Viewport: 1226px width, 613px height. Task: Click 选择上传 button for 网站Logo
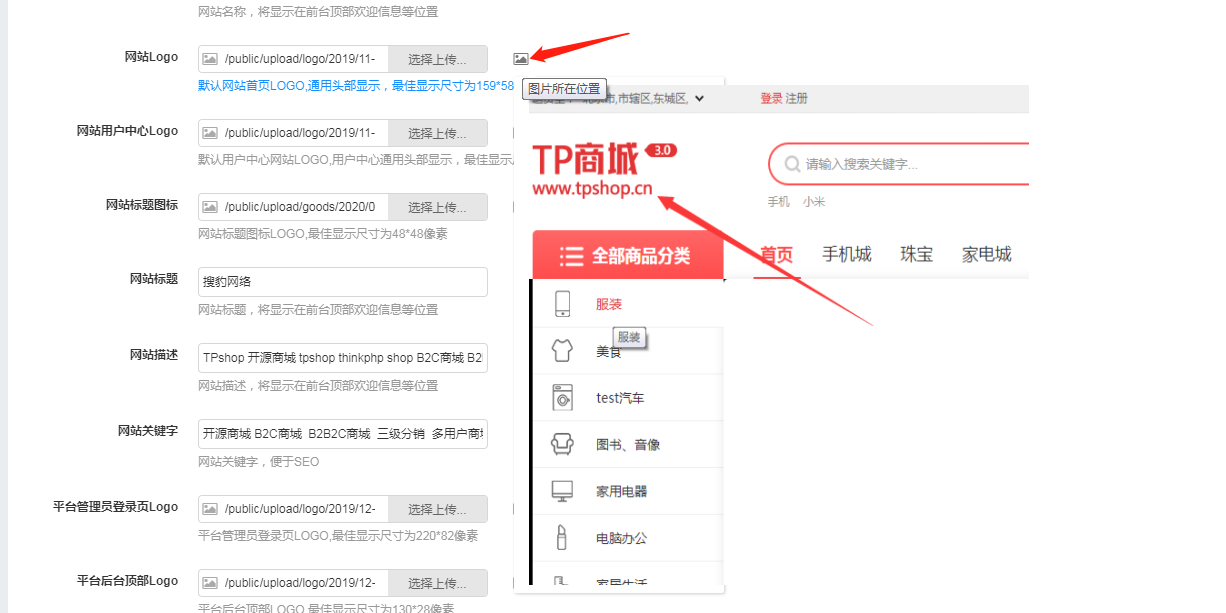[437, 59]
